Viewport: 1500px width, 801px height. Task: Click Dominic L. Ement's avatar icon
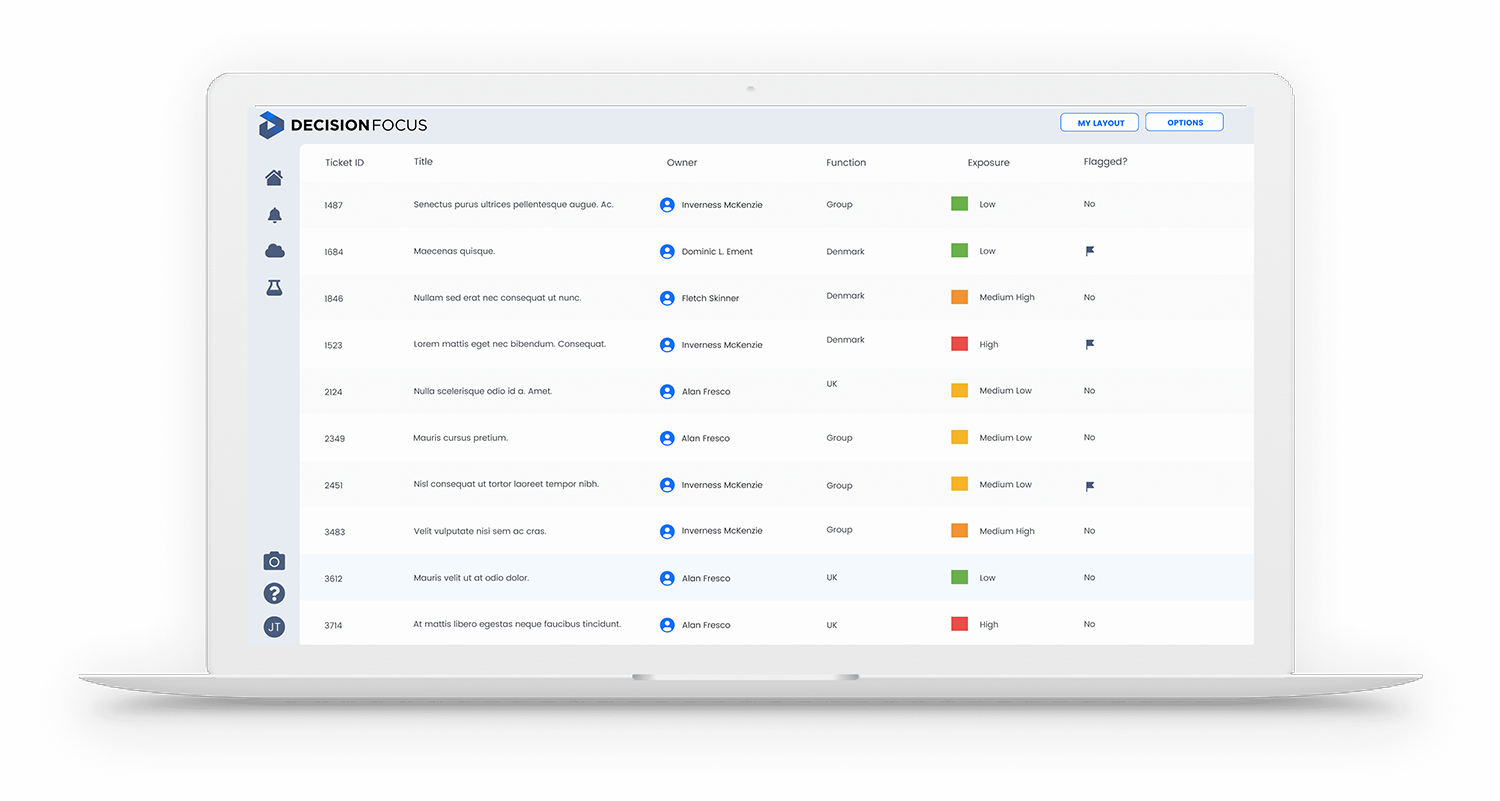pyautogui.click(x=667, y=251)
